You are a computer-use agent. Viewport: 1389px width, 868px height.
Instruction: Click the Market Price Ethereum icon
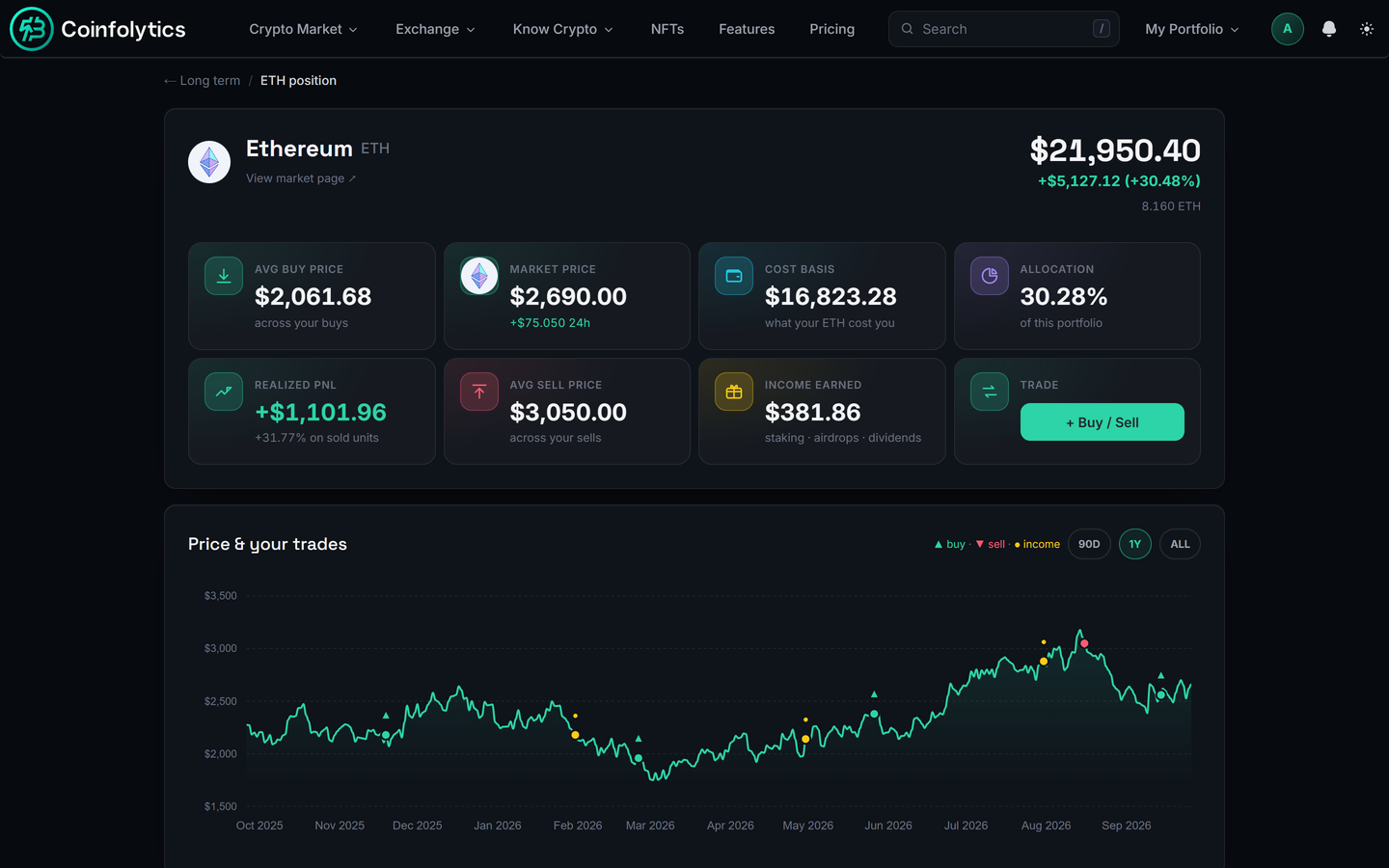479,276
